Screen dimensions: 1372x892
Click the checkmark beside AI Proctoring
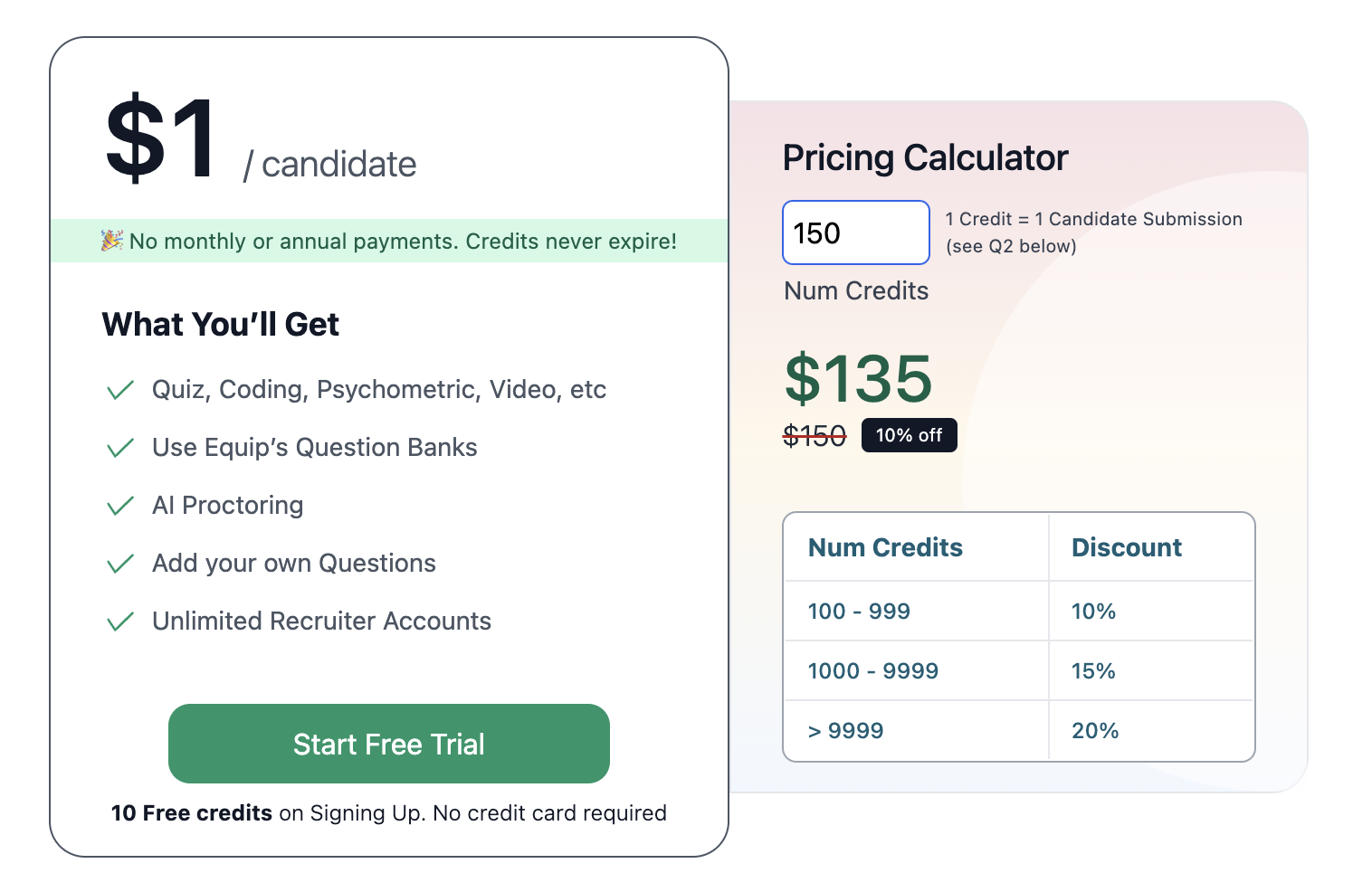(x=119, y=505)
